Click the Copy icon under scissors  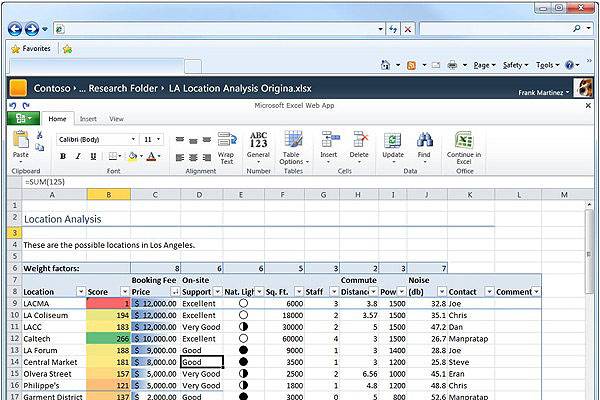click(x=40, y=147)
